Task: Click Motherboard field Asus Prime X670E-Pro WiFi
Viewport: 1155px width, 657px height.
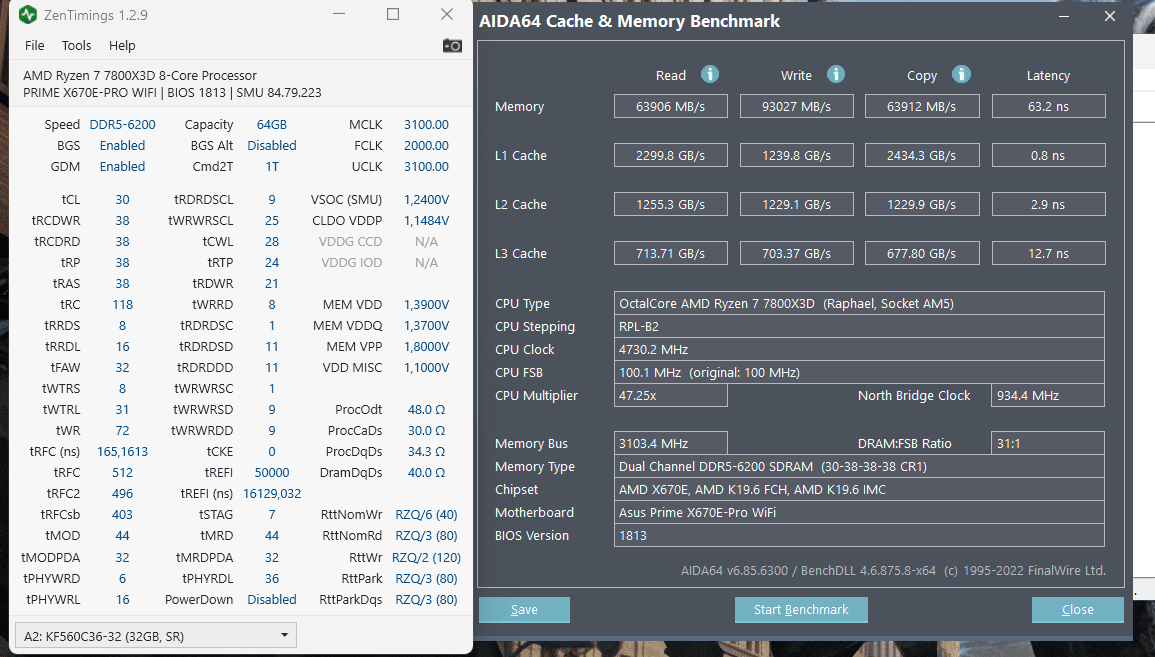Action: (859, 512)
